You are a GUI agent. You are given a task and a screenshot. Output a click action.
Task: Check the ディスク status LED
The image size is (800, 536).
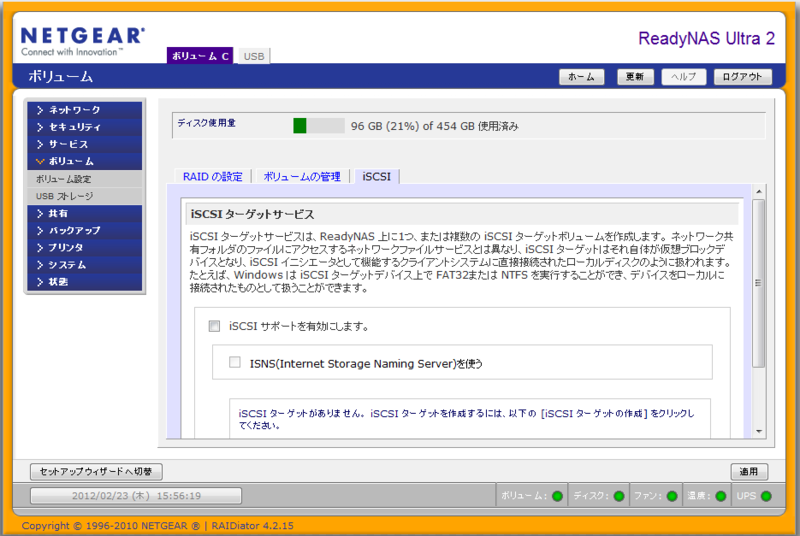pyautogui.click(x=619, y=496)
